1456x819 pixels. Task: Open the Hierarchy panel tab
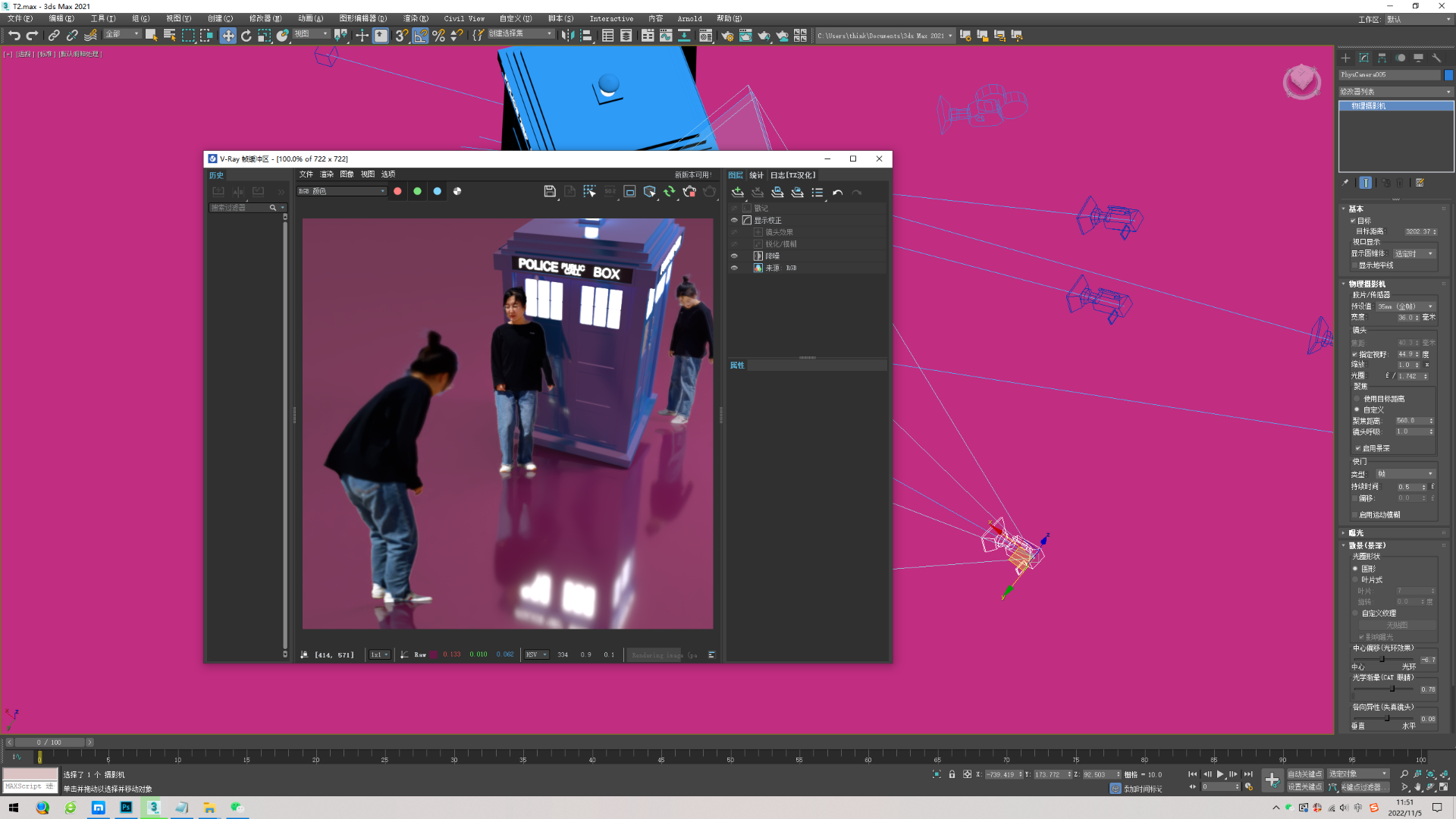point(1382,58)
